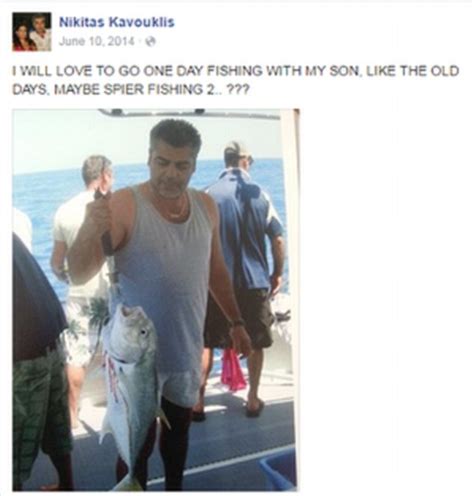Image resolution: width=474 pixels, height=496 pixels.
Task: Click the globe public-audience icon
Action: coord(151,42)
